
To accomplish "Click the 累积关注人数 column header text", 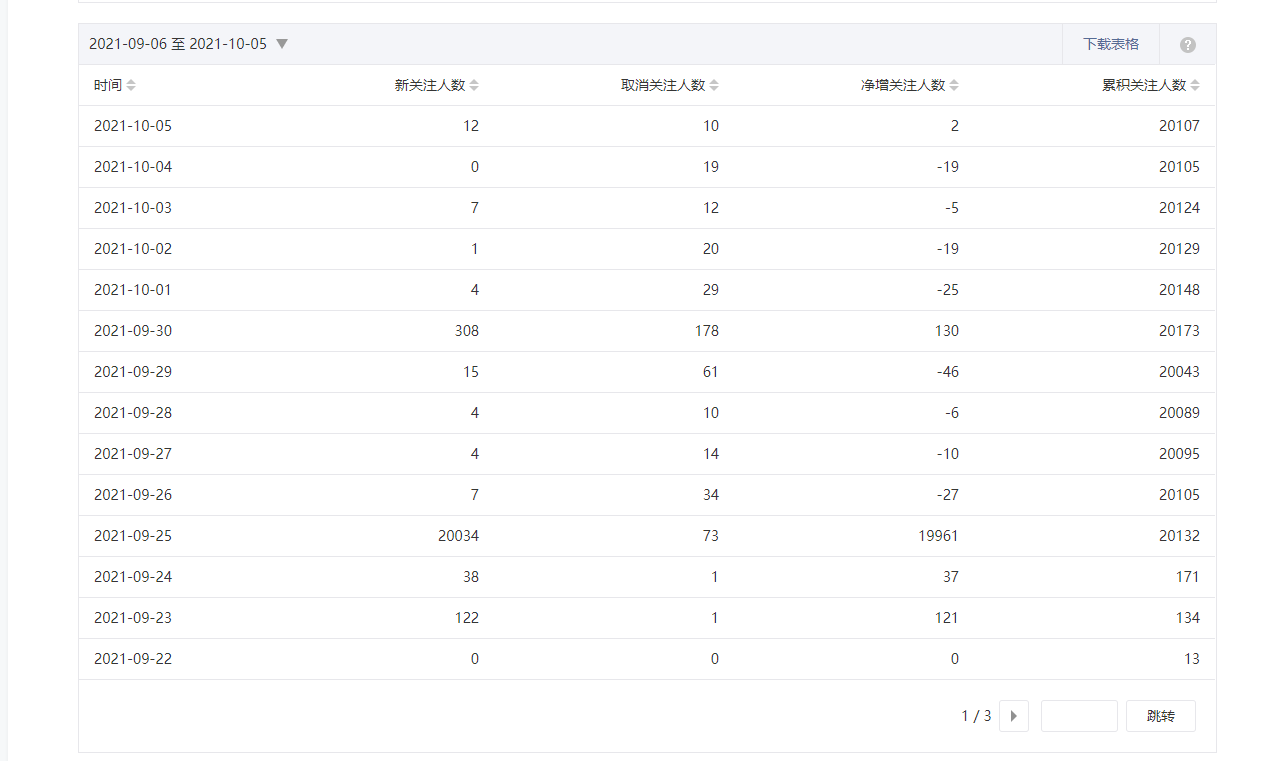I will tap(1144, 86).
